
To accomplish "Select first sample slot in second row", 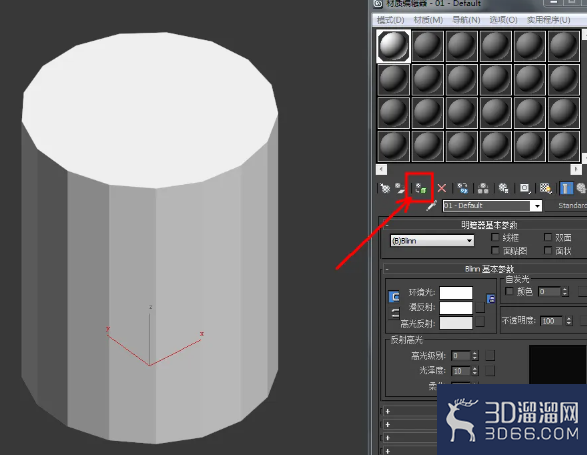I will [393, 79].
